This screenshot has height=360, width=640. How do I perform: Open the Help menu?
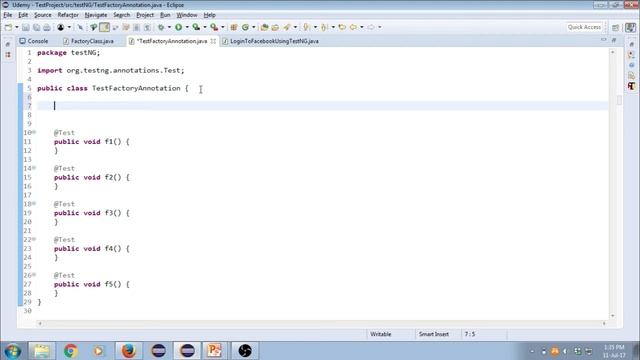209,15
